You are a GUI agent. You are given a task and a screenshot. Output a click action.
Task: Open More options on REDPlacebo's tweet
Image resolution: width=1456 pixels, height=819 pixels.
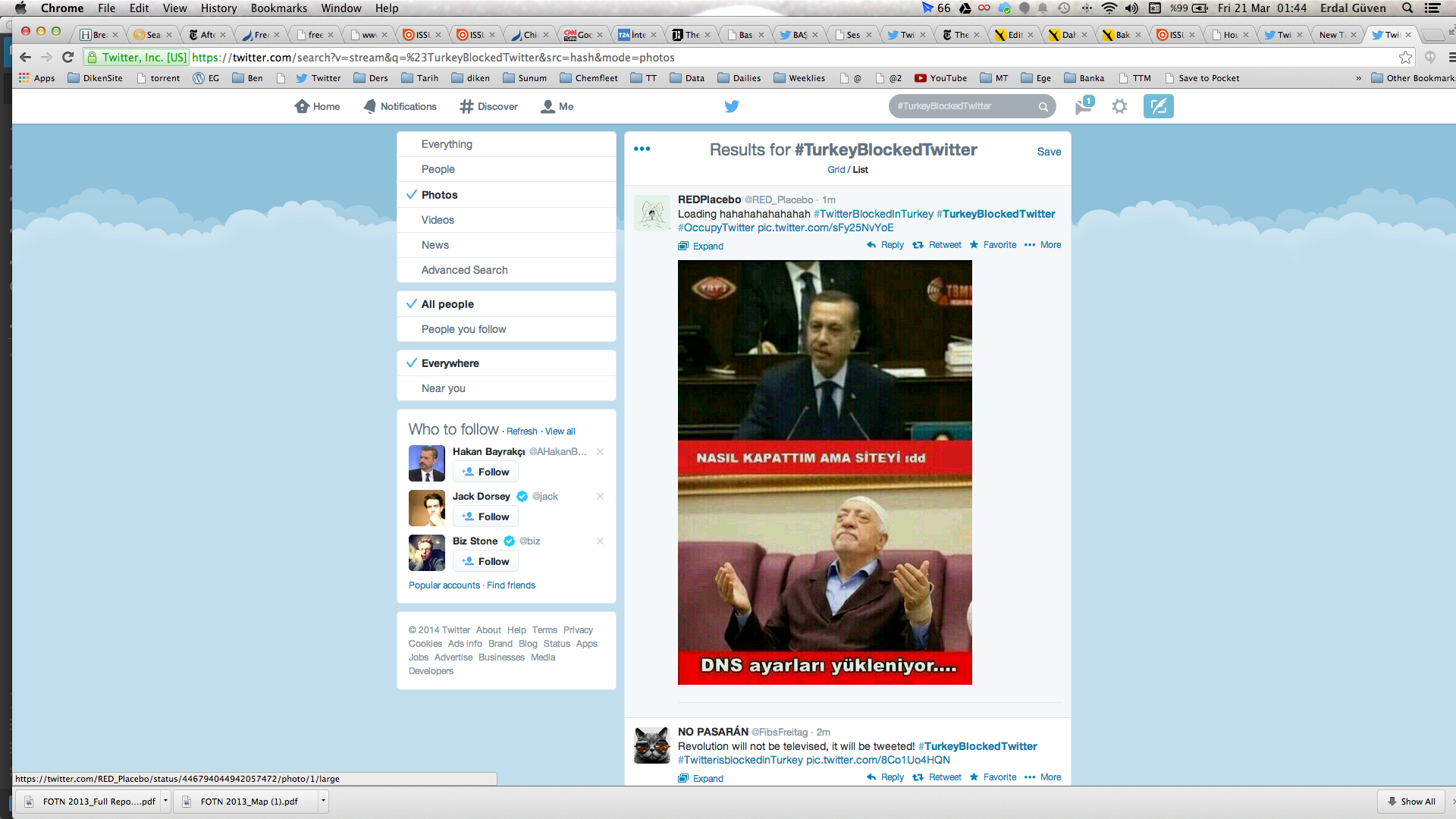point(1043,245)
